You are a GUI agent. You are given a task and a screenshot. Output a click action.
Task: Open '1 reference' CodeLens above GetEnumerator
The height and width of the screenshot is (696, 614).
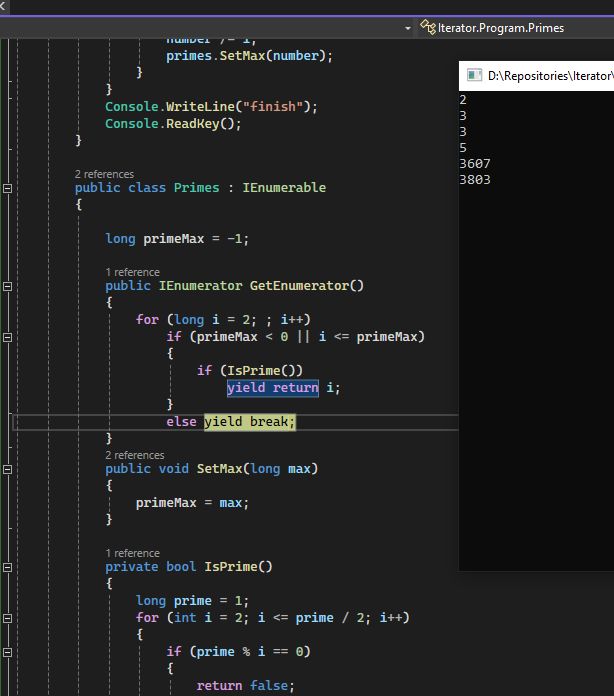point(132,272)
